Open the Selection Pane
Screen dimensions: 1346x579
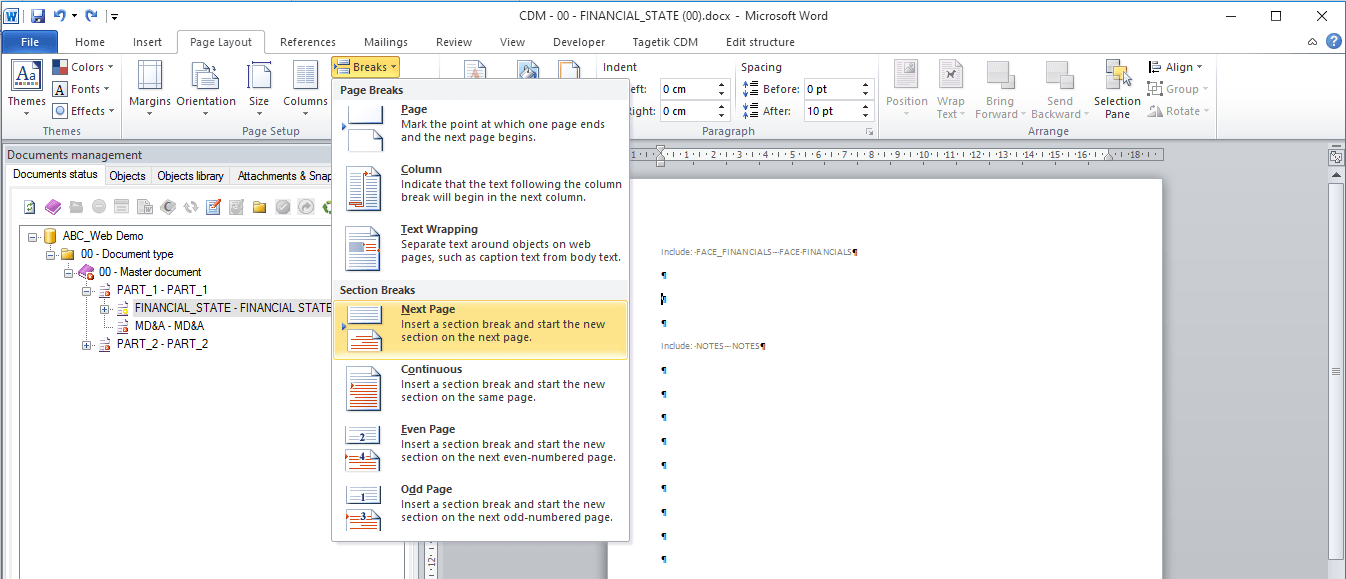(1117, 89)
